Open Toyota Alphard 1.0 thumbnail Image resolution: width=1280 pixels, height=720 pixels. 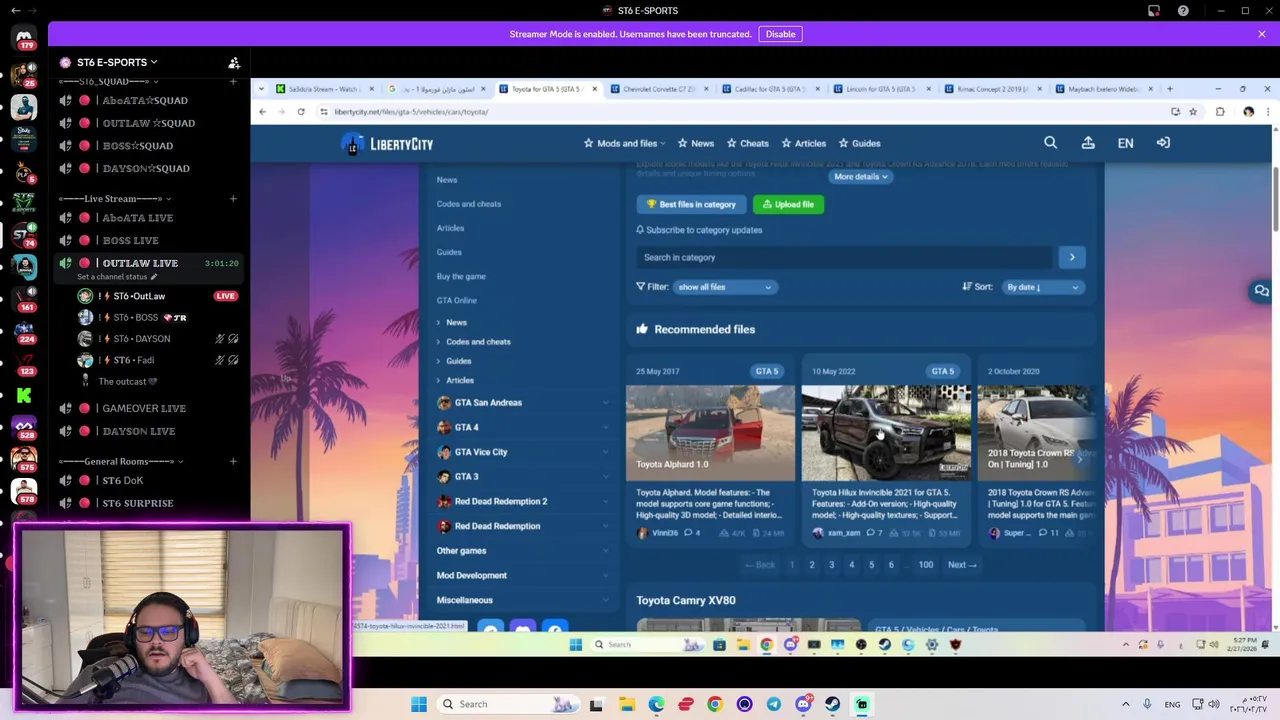point(710,433)
